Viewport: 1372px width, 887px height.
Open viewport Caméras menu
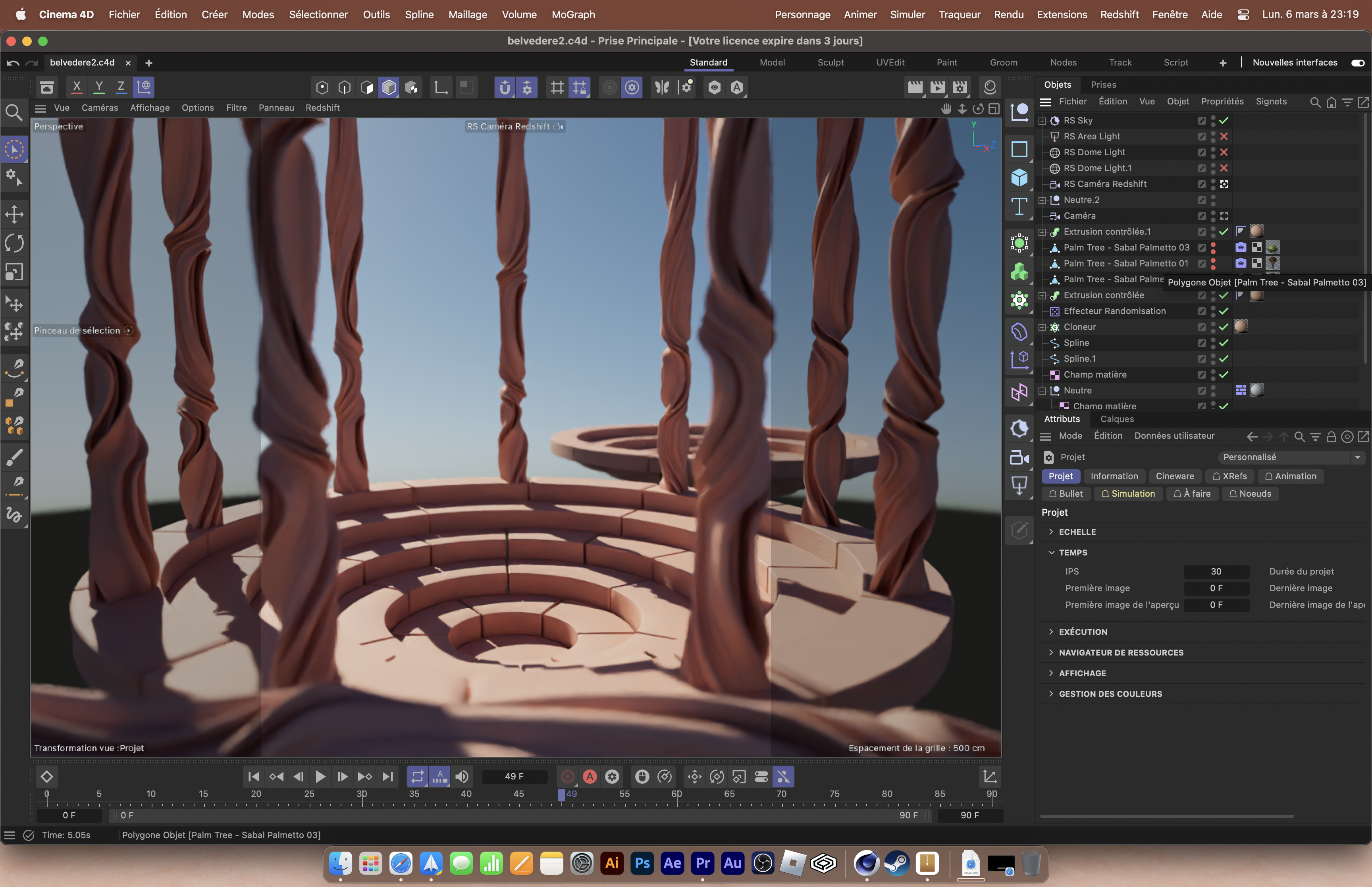tap(100, 108)
